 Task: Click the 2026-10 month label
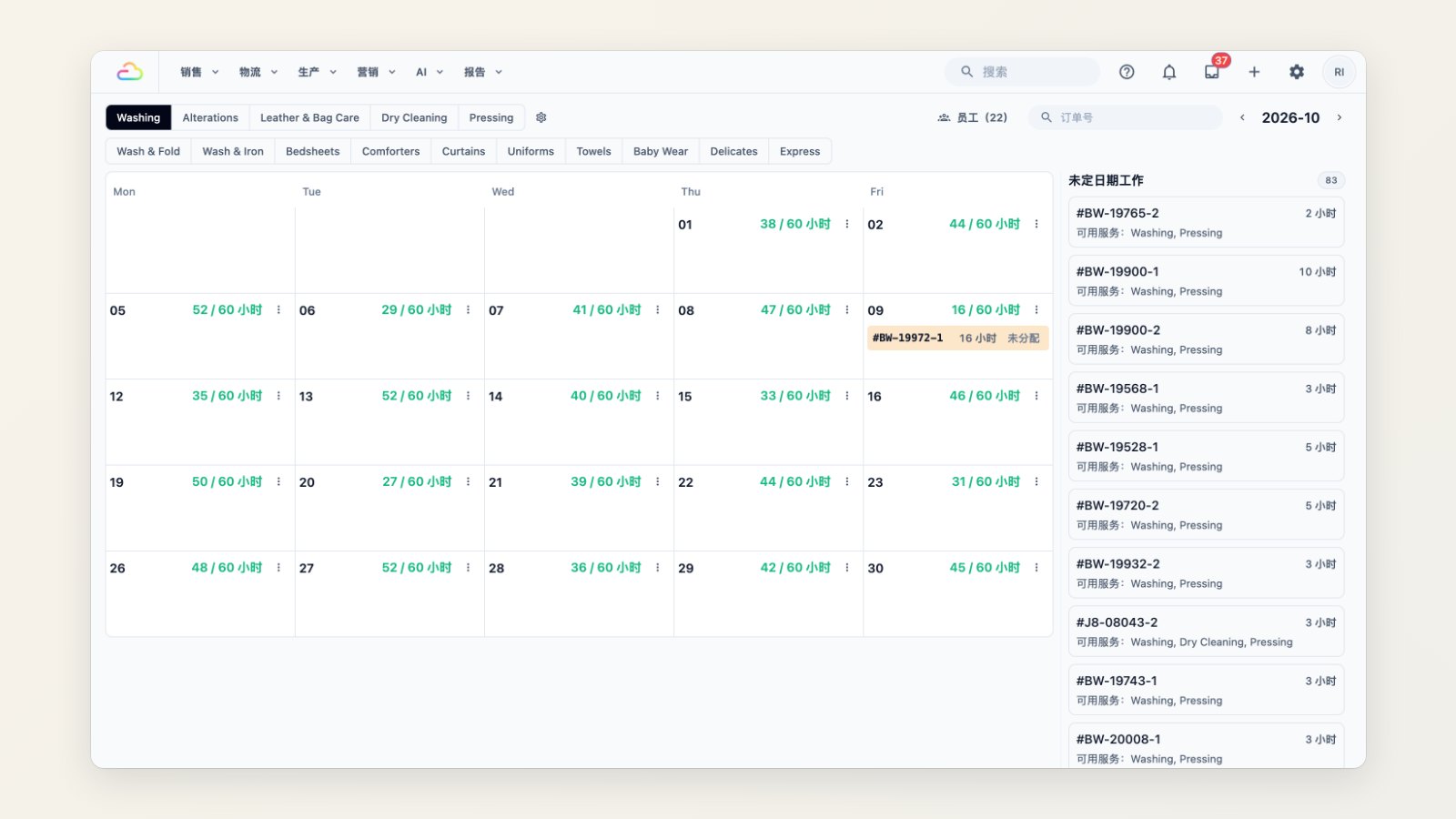1290,117
